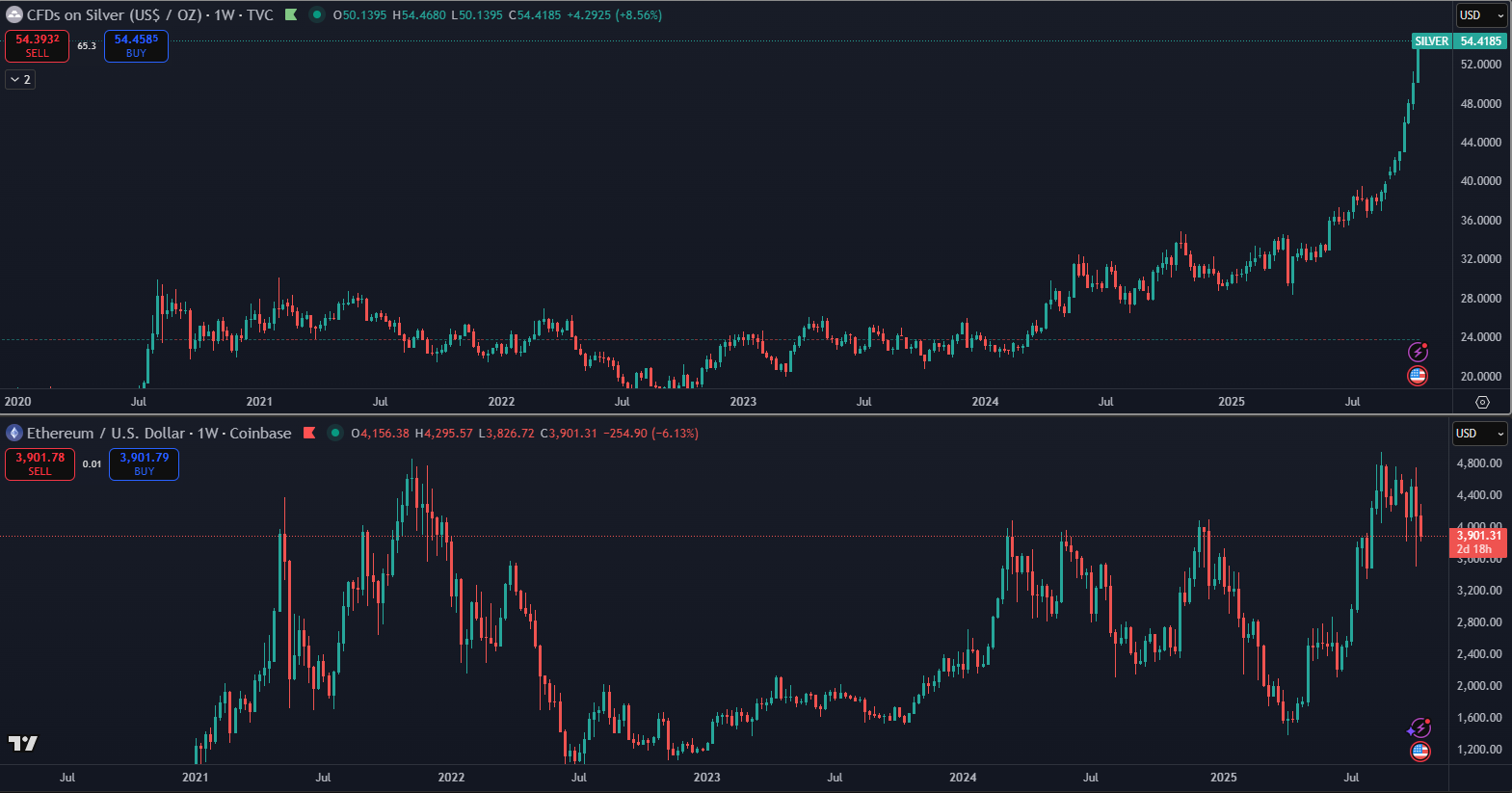Screen dimensions: 1512x793
Task: Click the CFDs on Silver chart title
Action: [x=150, y=15]
